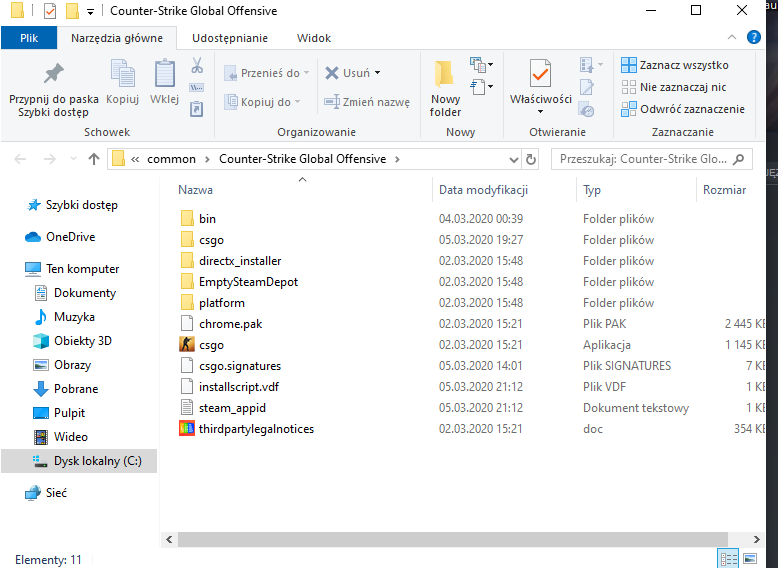Open the Quick Access Toolbar customize dropdown
The height and width of the screenshot is (568, 778).
point(90,11)
